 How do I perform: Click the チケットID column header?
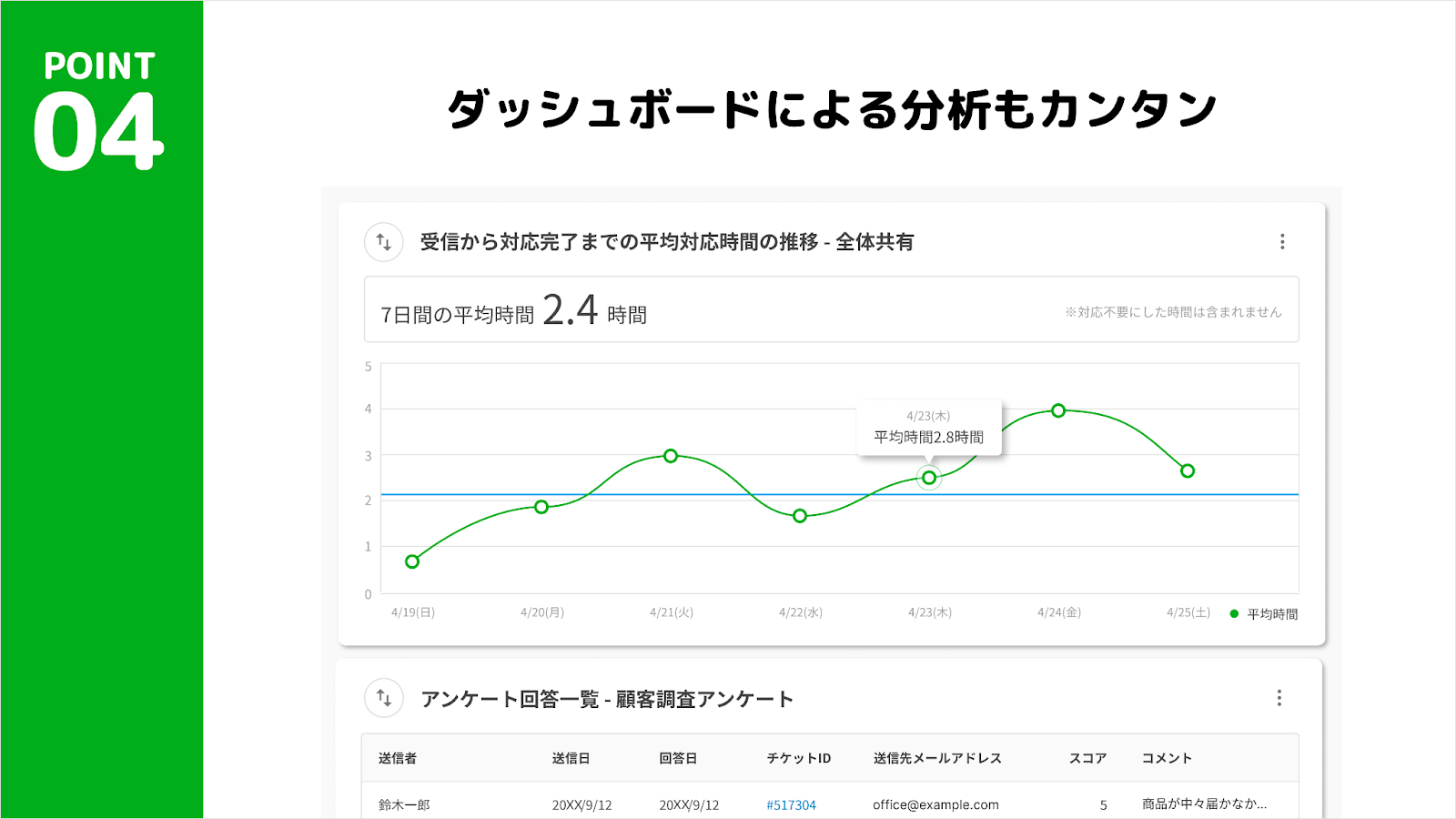pos(799,758)
